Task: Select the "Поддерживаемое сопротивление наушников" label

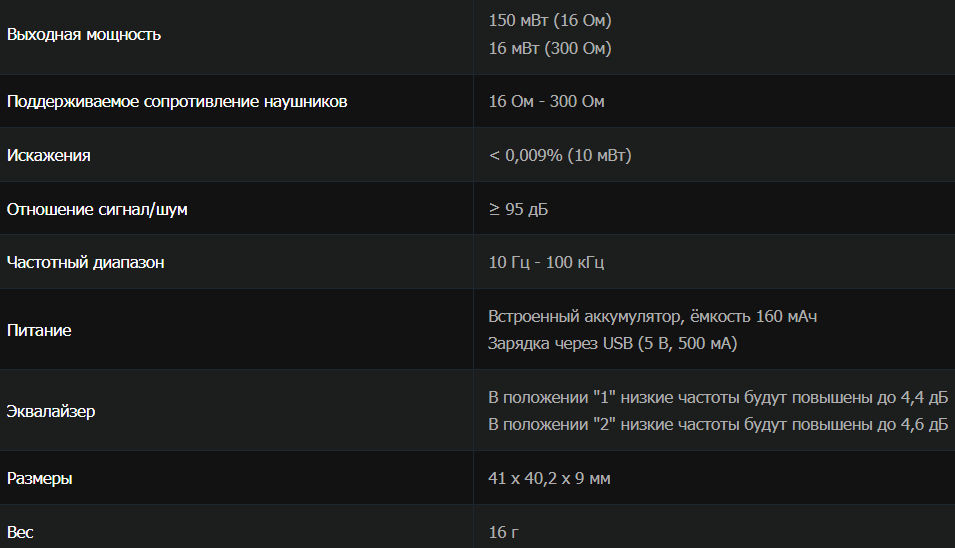Action: click(x=177, y=102)
